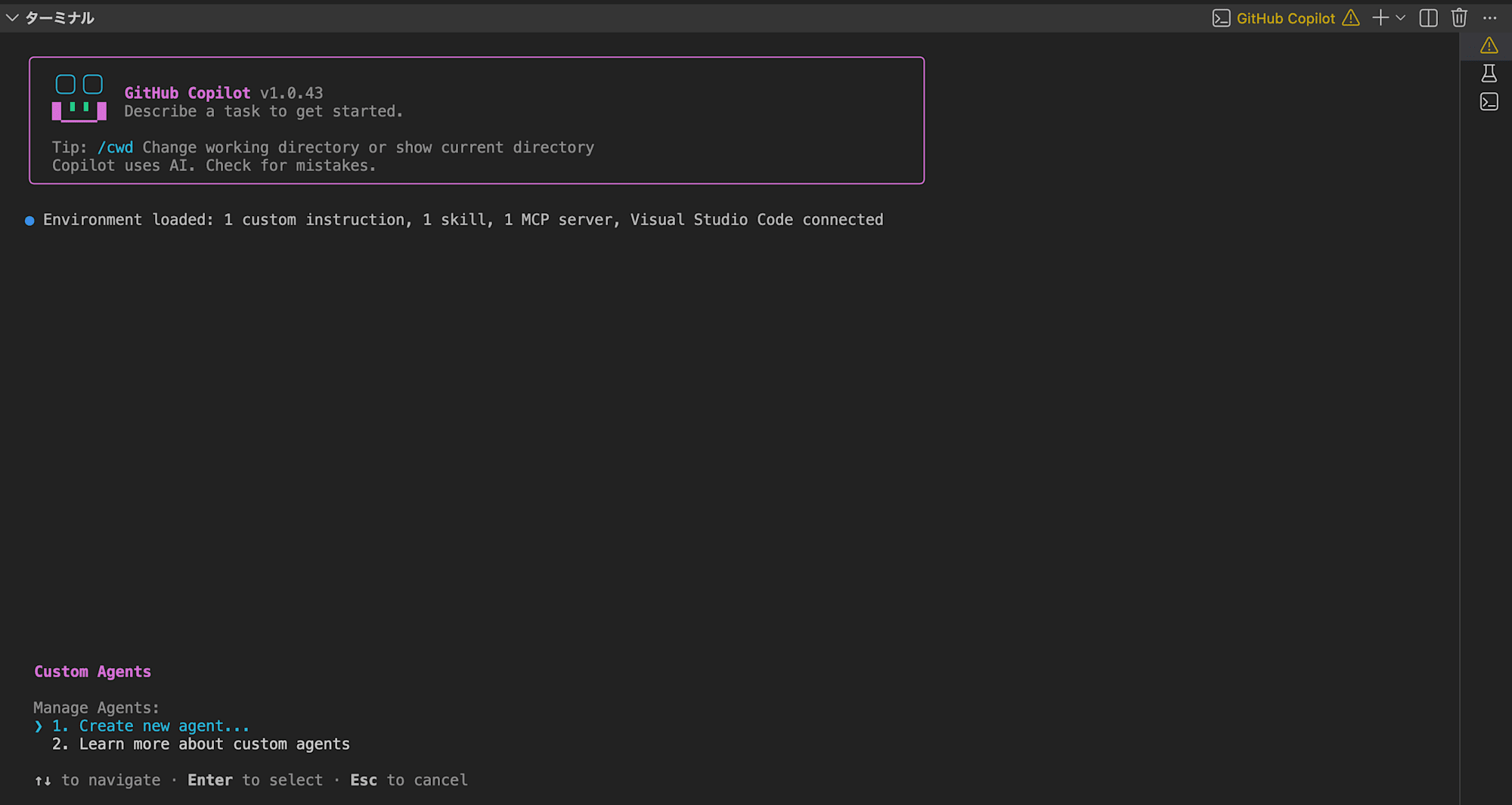Click the ターミナル panel title

(60, 17)
